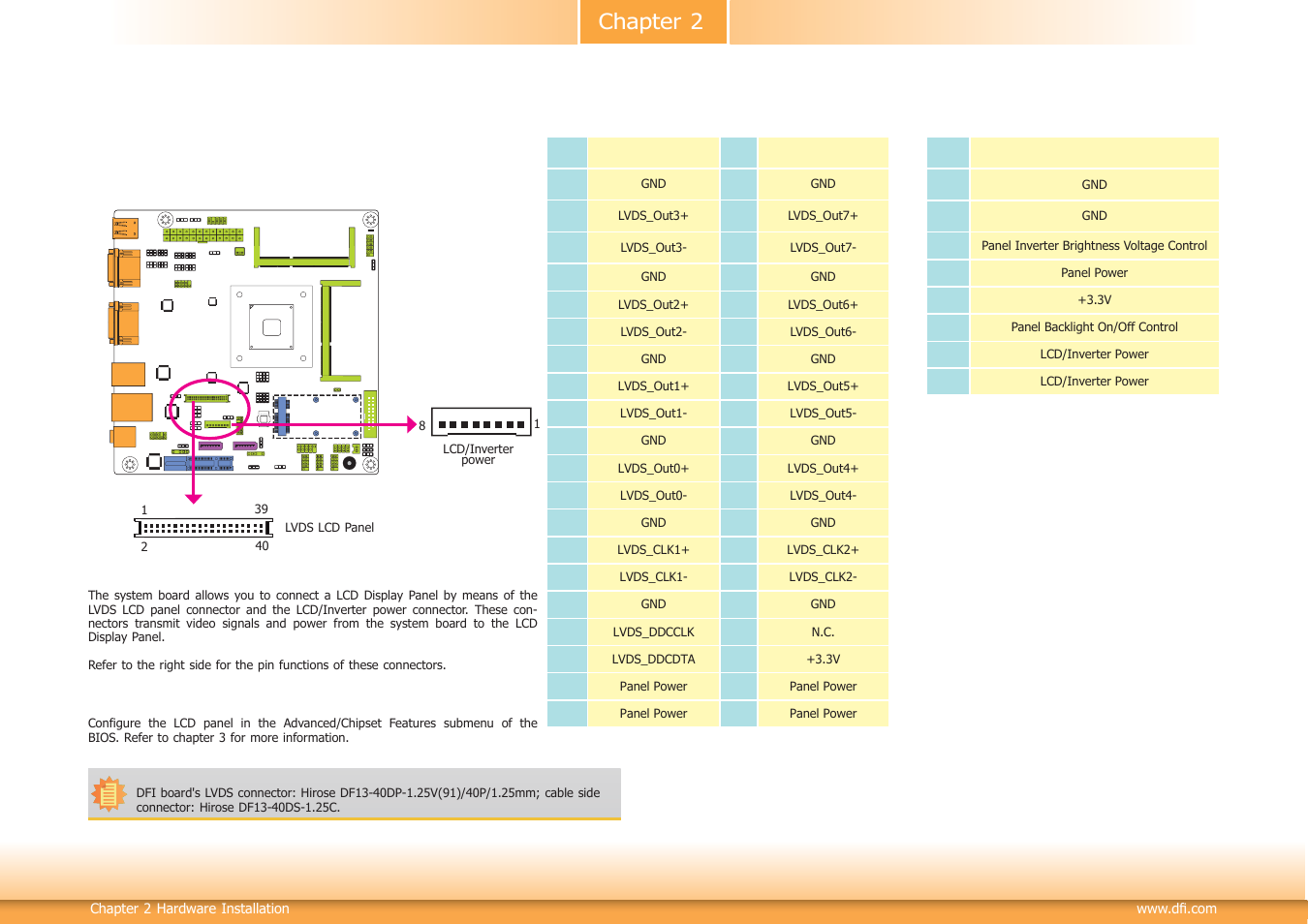Click the paragraph starting "The system board allows"
Screen dimensions: 1308x924
312,616
